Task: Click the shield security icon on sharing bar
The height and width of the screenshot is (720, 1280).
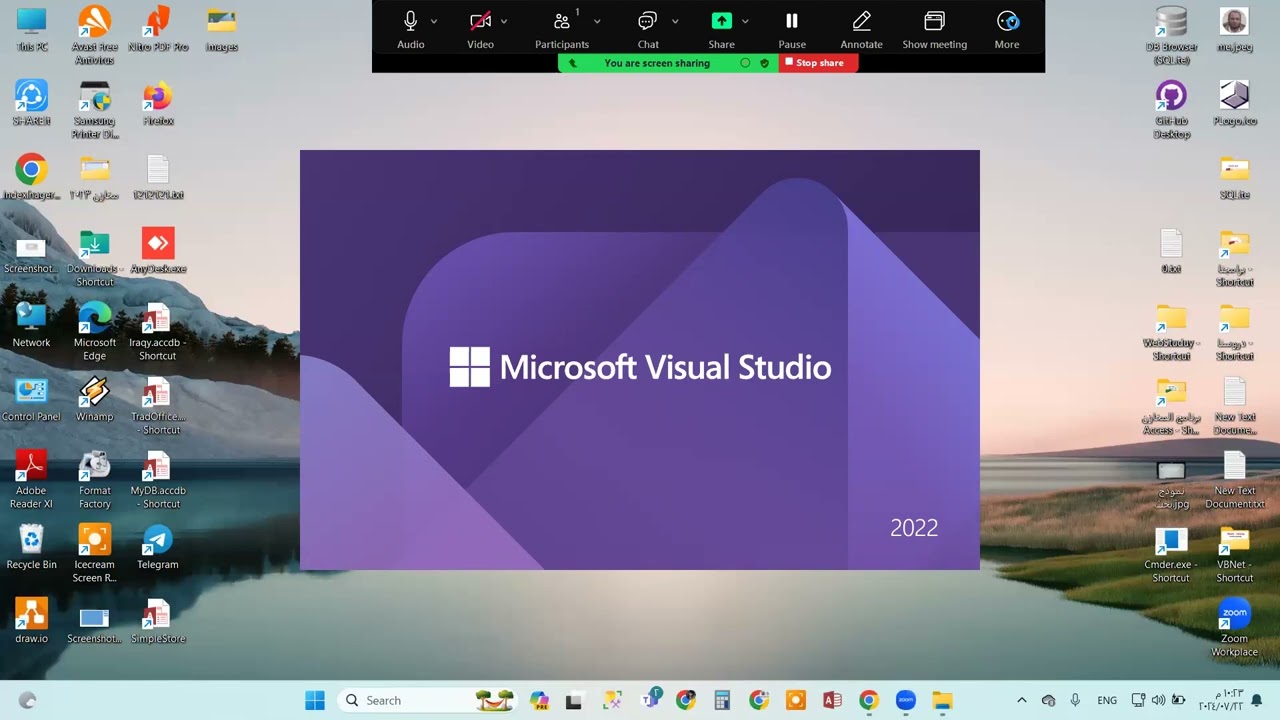Action: [765, 63]
